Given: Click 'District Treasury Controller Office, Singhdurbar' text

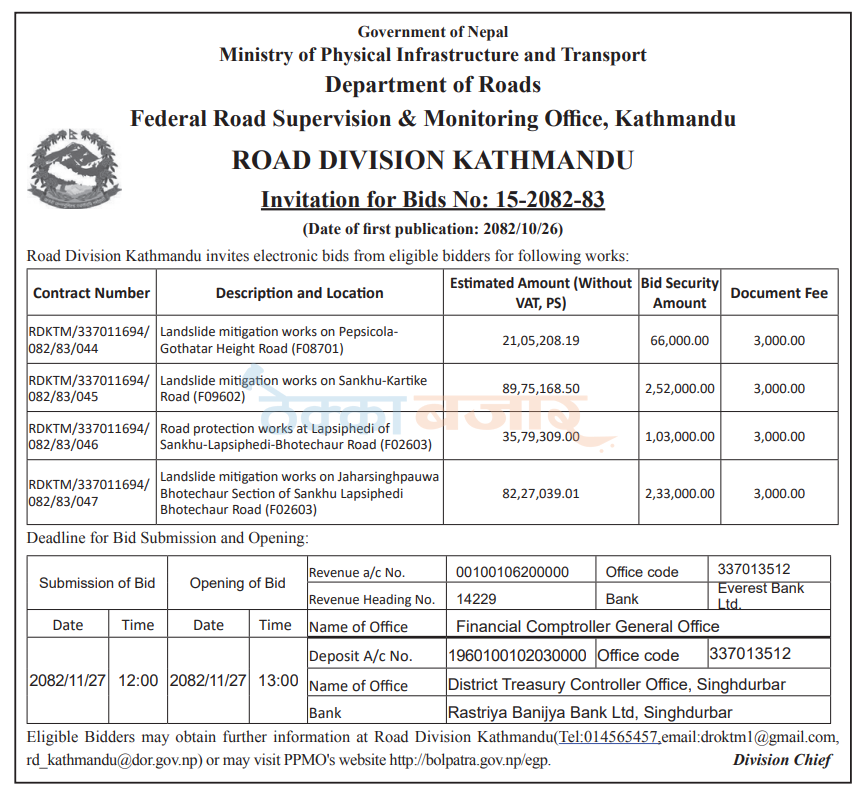Looking at the screenshot, I should coord(617,685).
